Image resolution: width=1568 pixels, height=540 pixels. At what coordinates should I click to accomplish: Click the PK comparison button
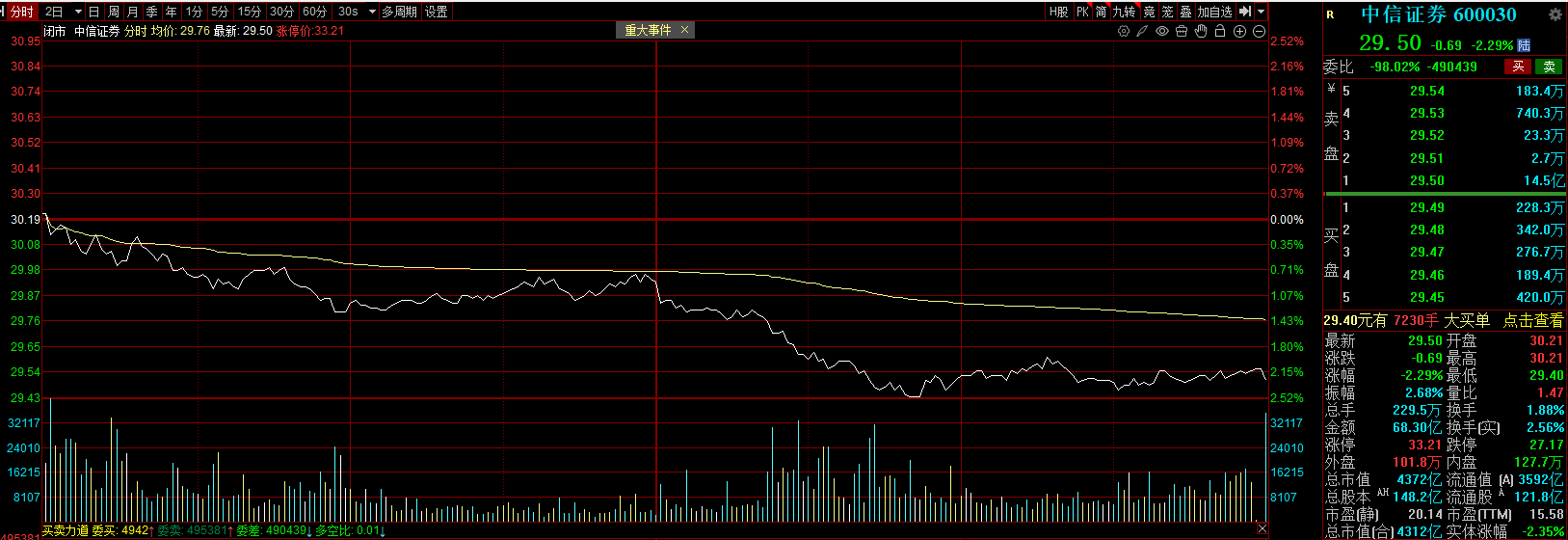pos(1082,12)
